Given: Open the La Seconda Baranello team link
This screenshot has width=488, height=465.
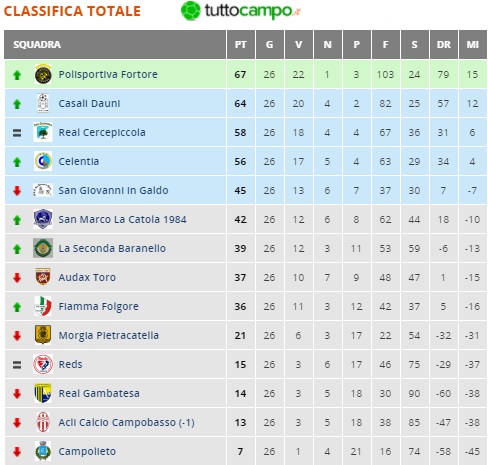Looking at the screenshot, I should (112, 248).
